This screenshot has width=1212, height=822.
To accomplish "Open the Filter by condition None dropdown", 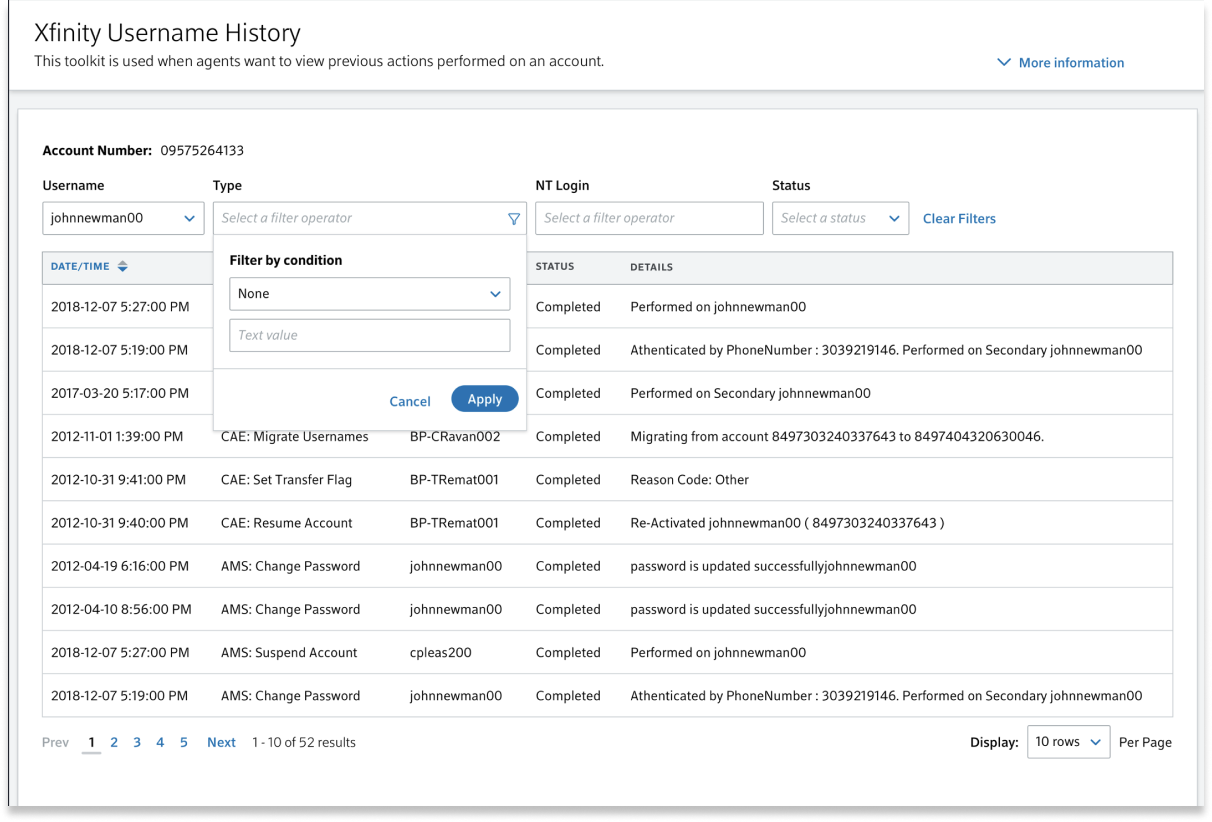I will point(369,294).
